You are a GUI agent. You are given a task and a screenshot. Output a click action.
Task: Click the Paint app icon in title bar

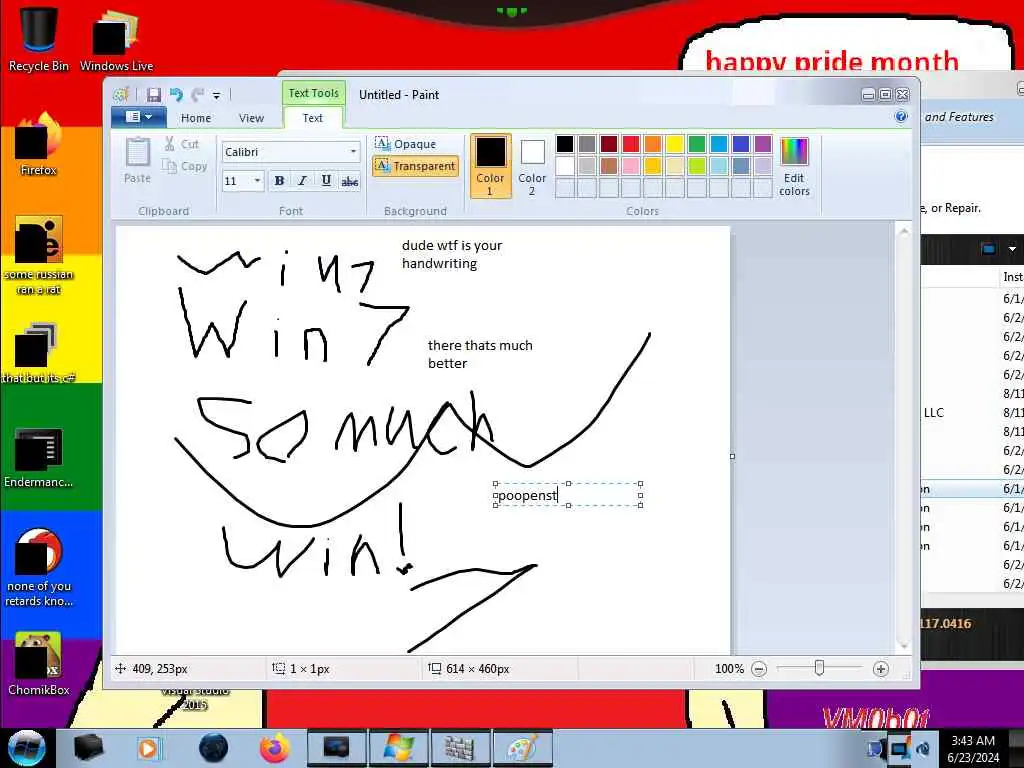tap(121, 95)
